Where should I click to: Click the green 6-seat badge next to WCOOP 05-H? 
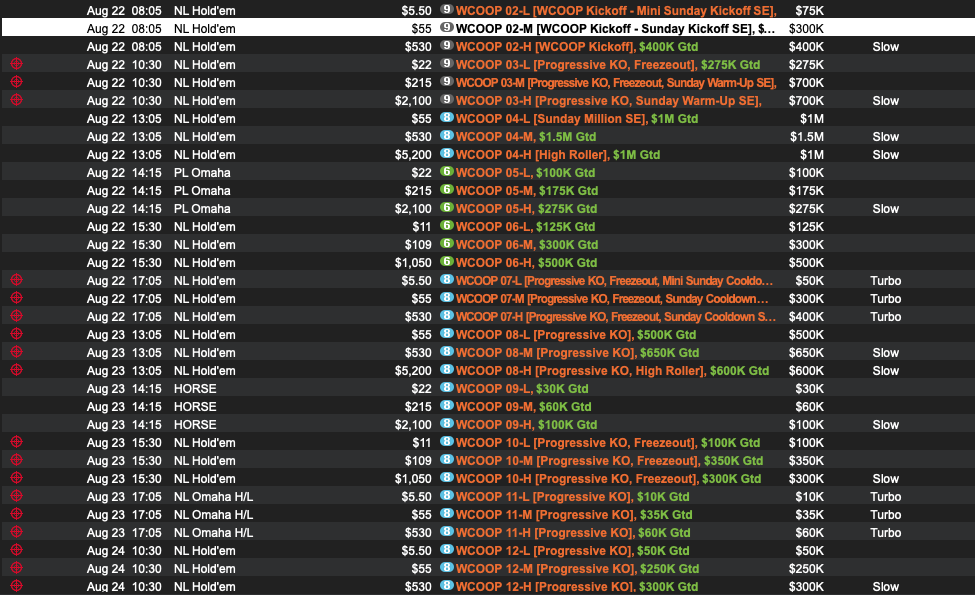click(x=446, y=208)
